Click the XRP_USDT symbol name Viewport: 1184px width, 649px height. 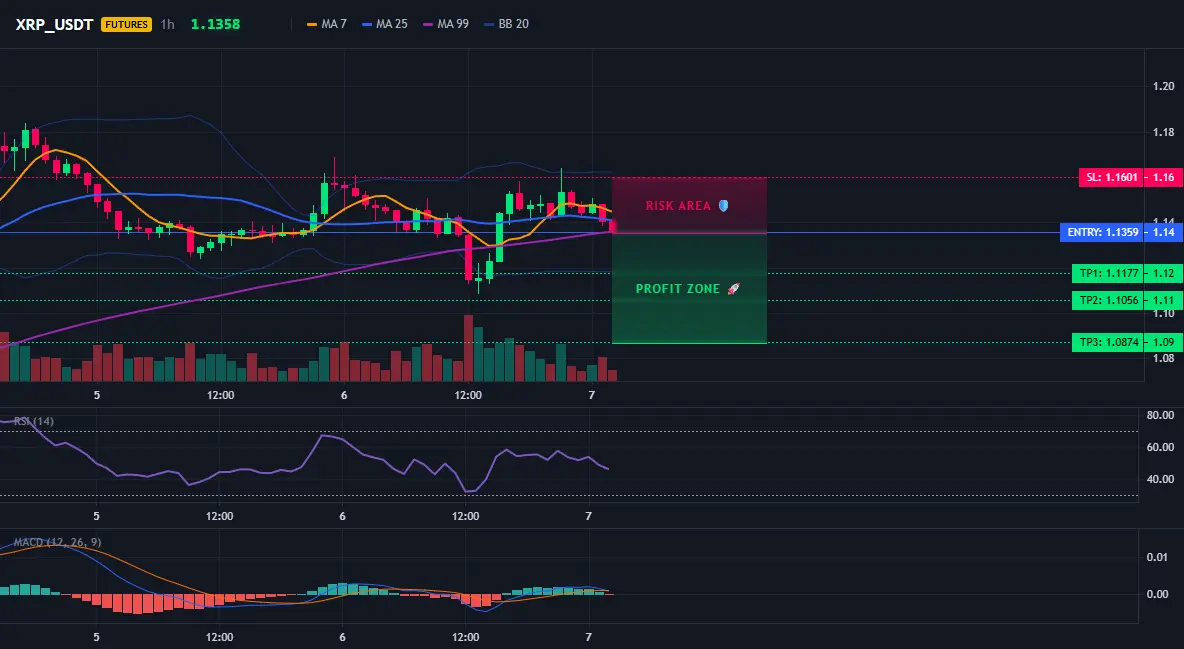54,24
